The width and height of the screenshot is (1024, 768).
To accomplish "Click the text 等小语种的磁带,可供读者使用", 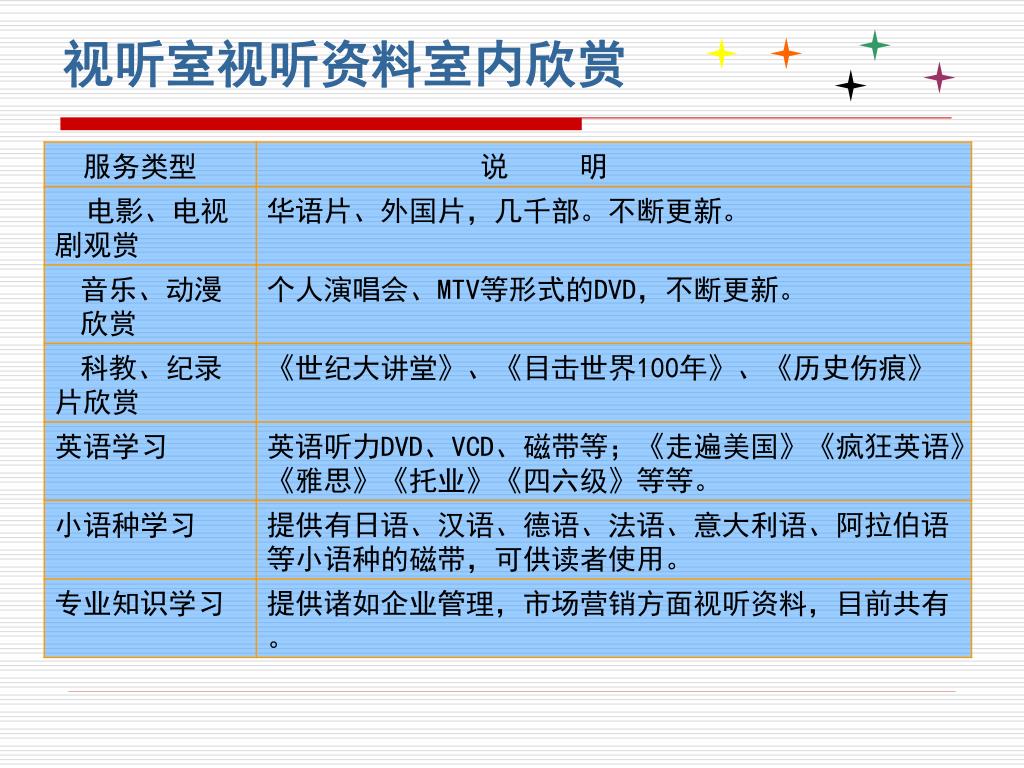I will pos(465,559).
